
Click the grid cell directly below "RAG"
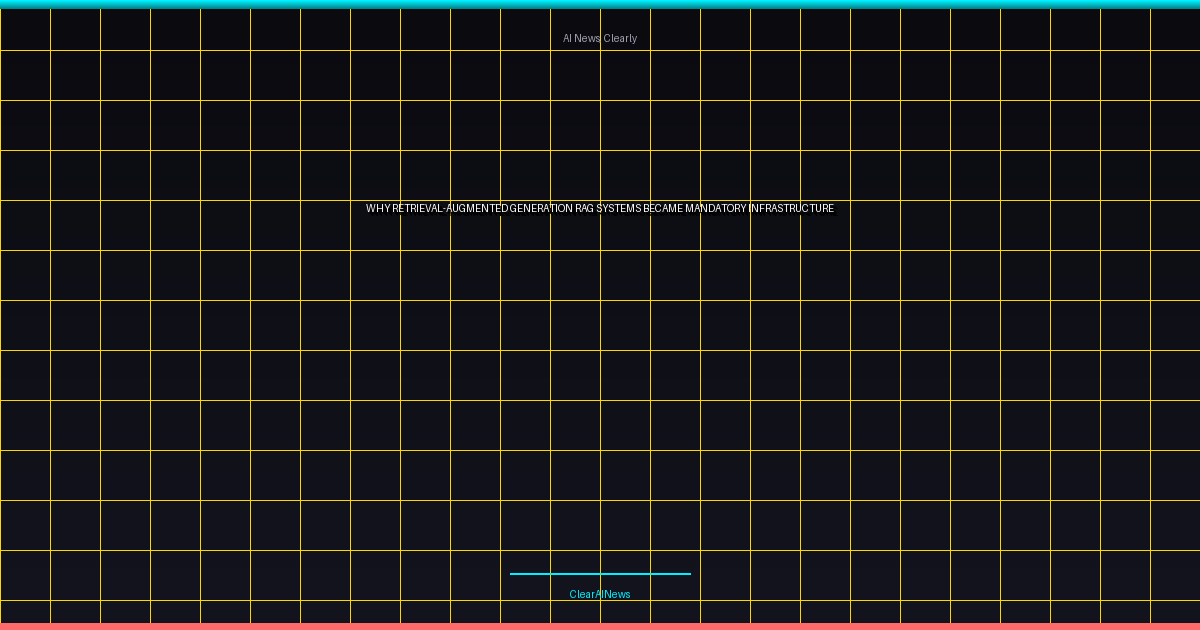[575, 275]
